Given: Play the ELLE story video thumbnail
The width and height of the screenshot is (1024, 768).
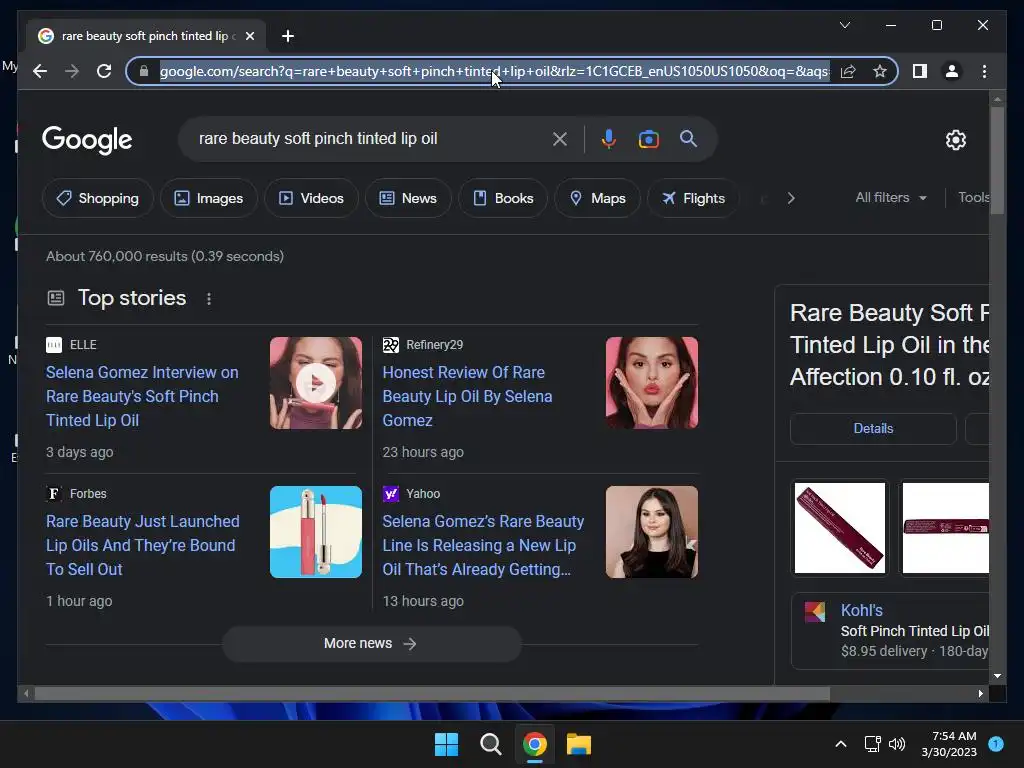Looking at the screenshot, I should [316, 383].
